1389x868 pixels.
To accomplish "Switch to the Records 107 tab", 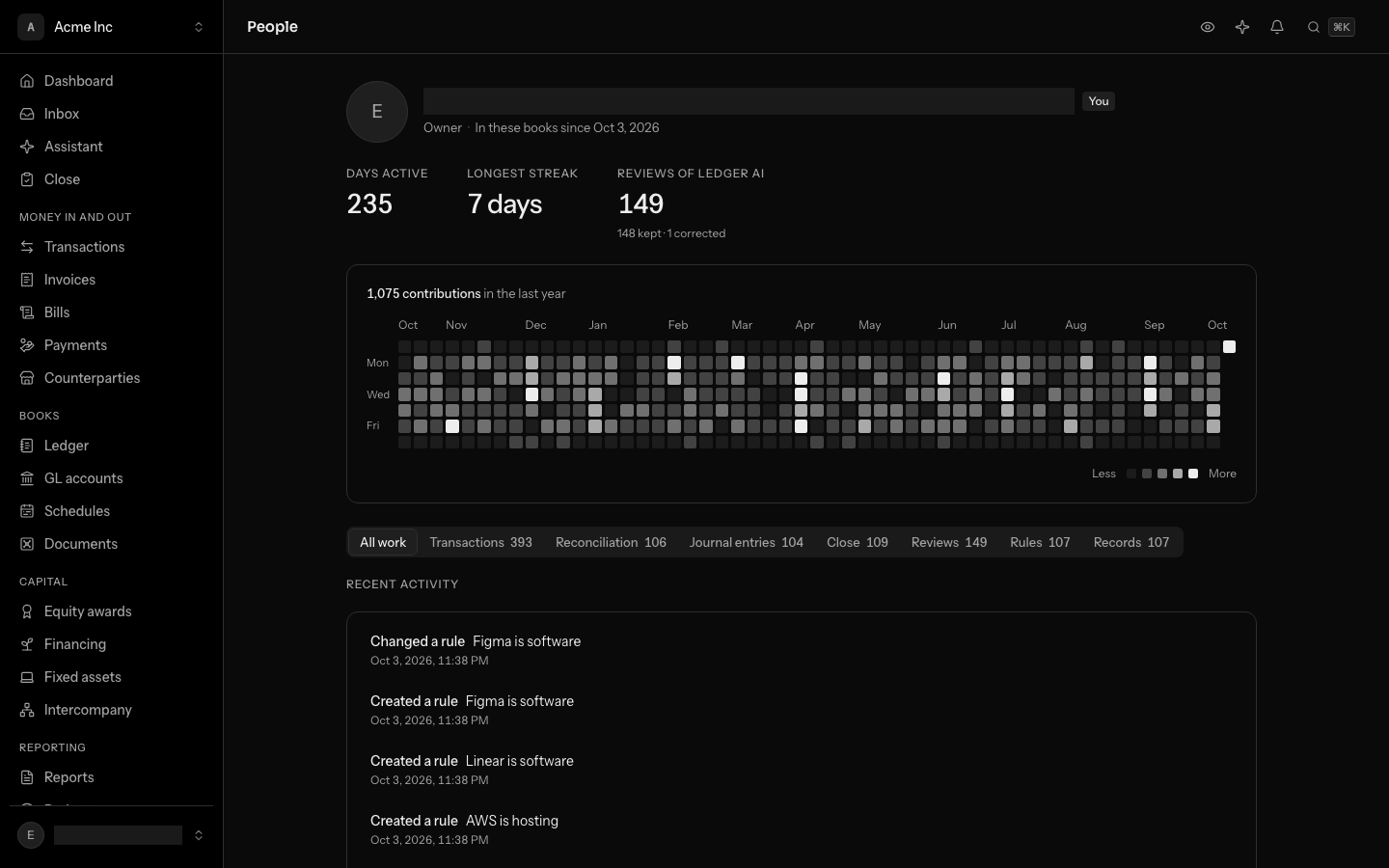I will (x=1131, y=542).
